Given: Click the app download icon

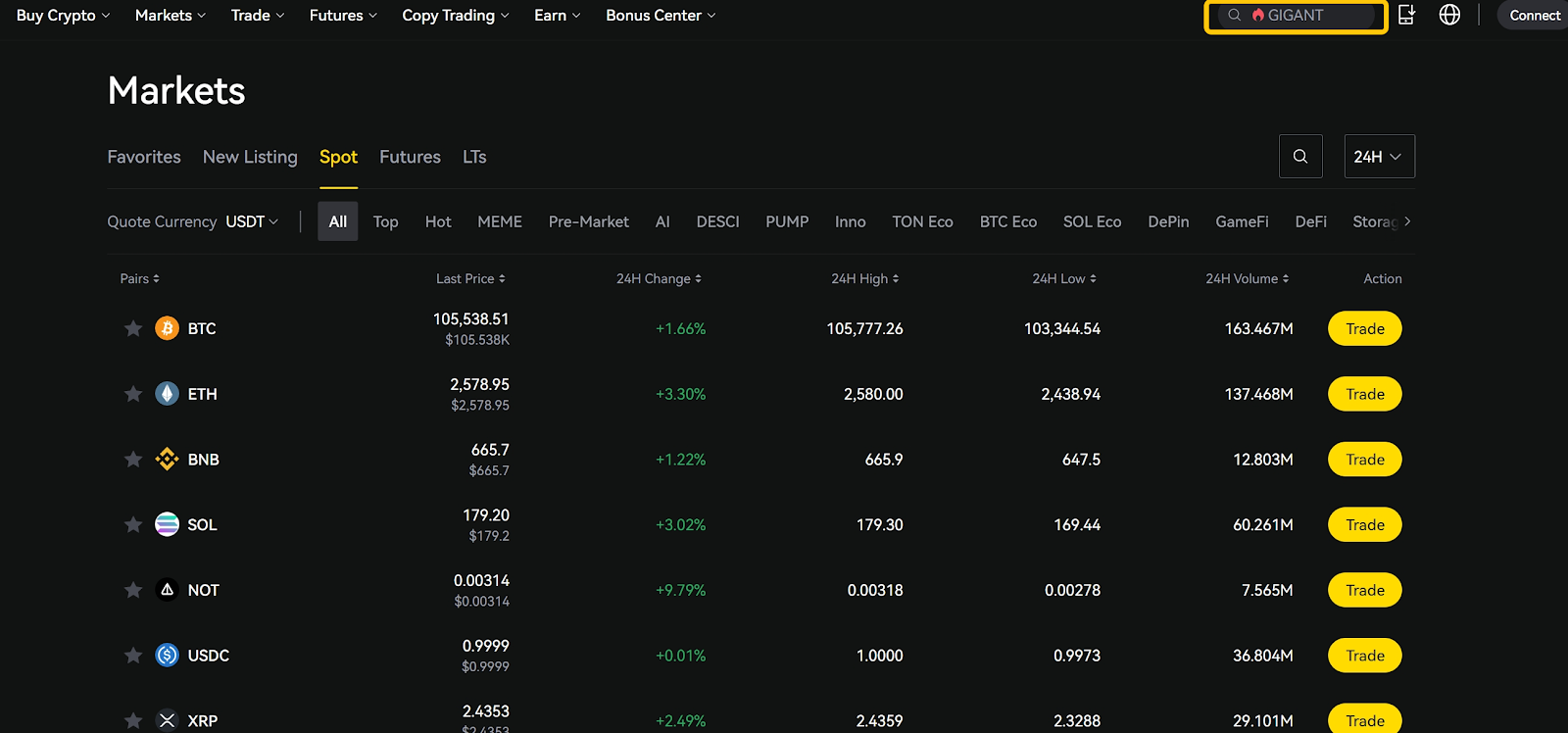Looking at the screenshot, I should (x=1406, y=15).
